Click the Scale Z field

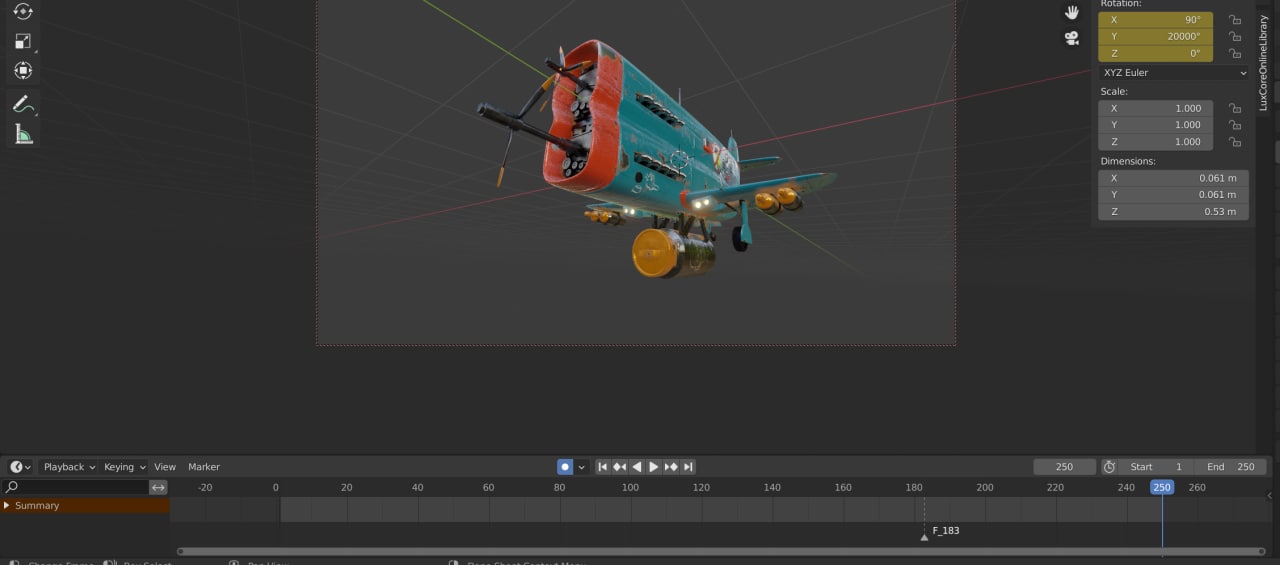[1155, 142]
